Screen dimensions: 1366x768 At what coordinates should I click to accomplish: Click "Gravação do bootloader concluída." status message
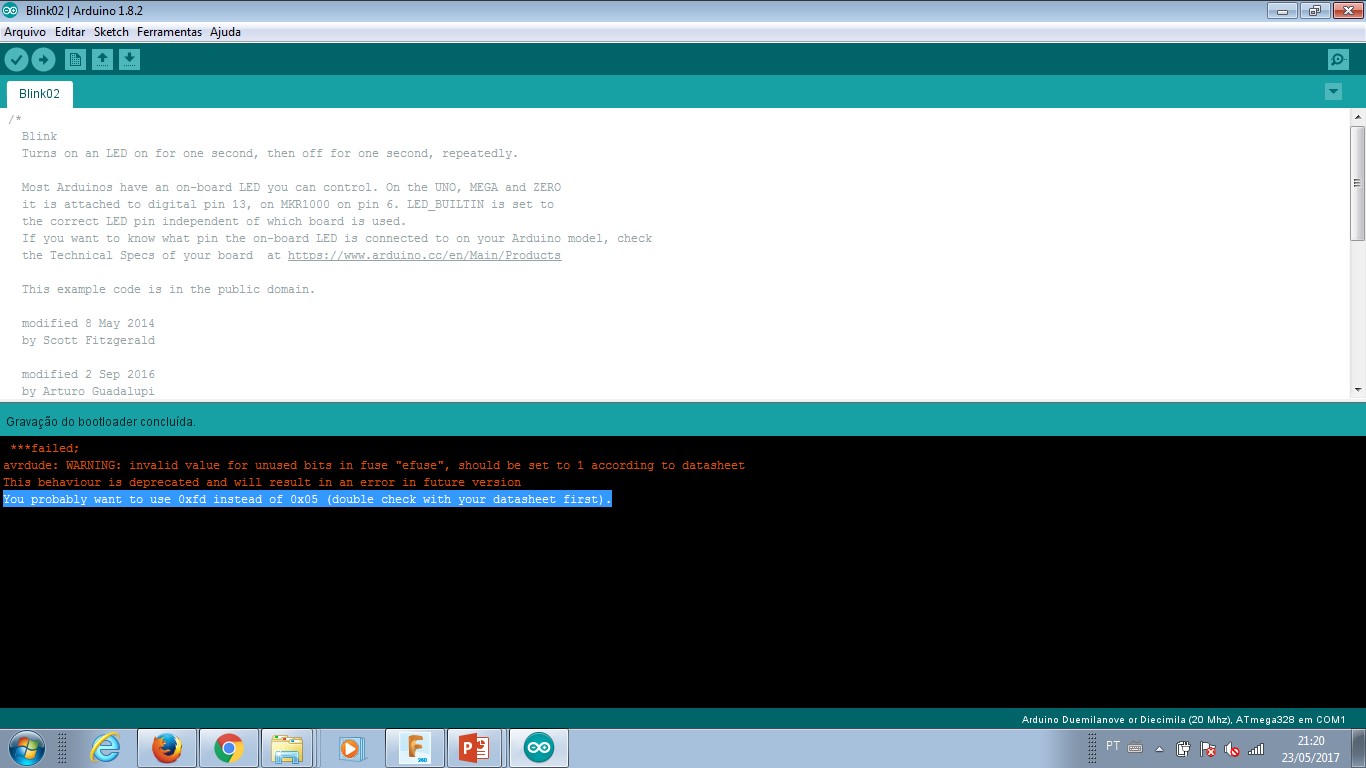[x=101, y=422]
